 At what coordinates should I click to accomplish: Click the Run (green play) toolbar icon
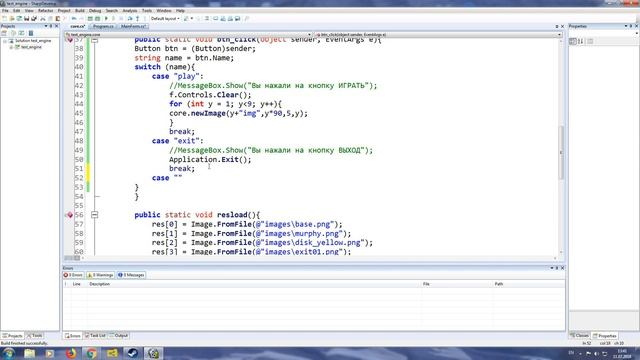pyautogui.click(x=106, y=19)
